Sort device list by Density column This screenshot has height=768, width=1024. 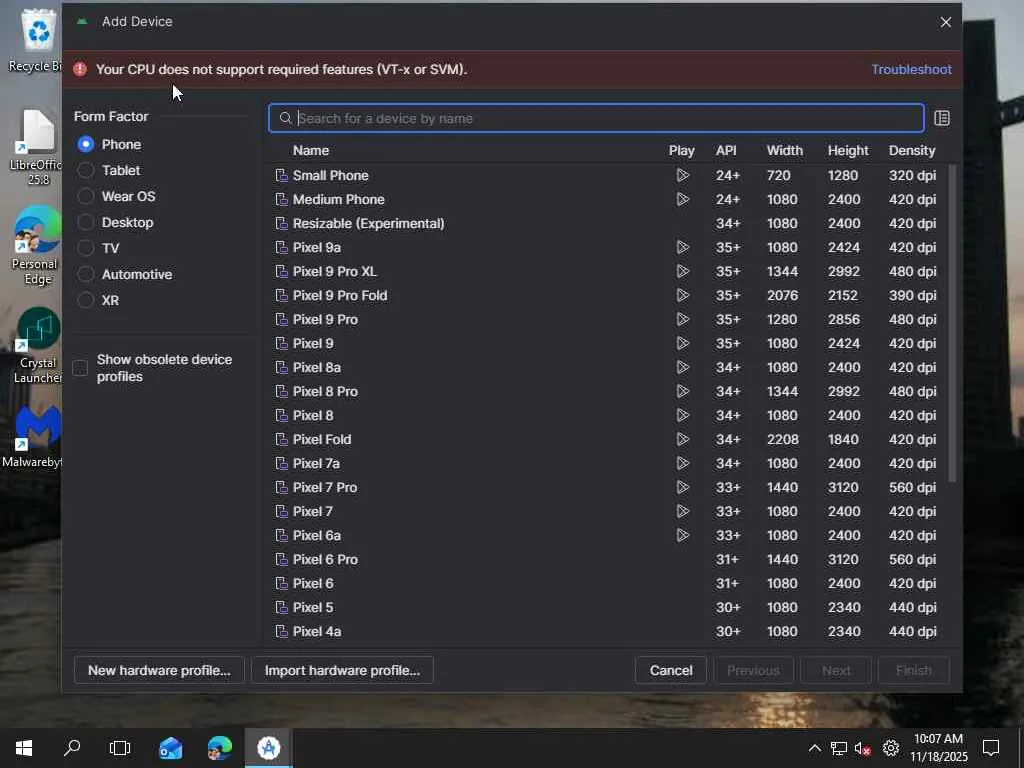coord(912,150)
